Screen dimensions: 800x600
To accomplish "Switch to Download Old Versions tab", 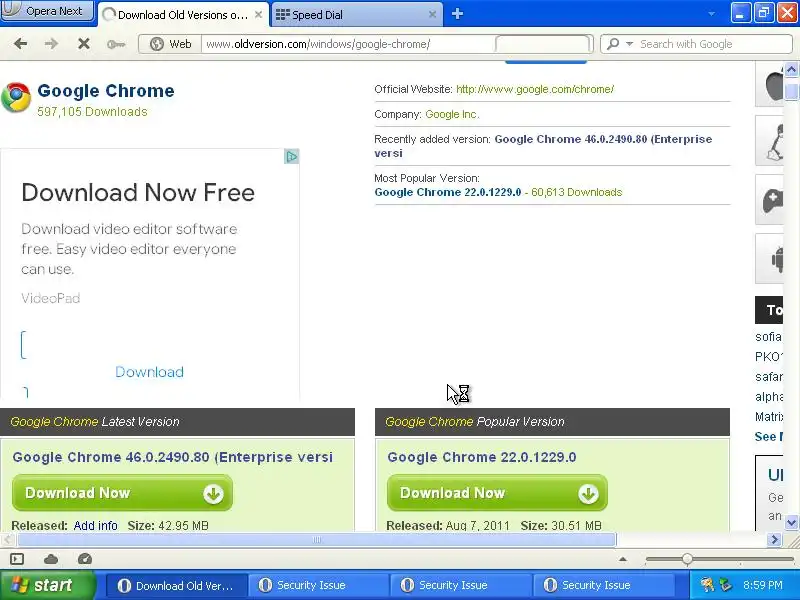I will tap(183, 15).
